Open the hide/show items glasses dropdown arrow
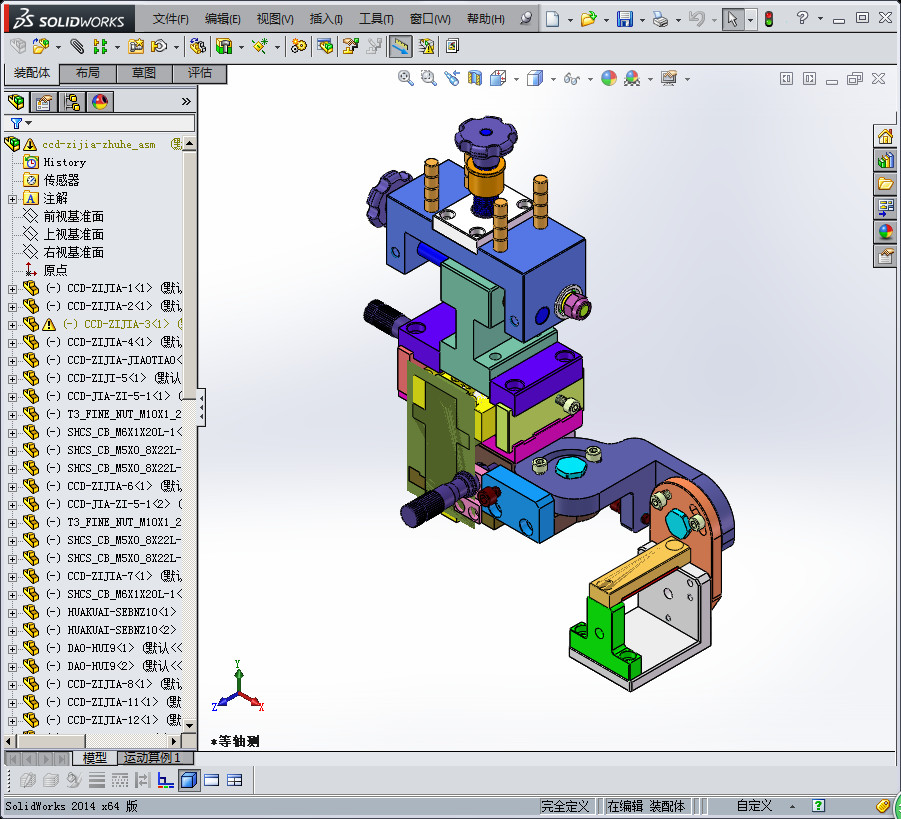 [x=590, y=79]
